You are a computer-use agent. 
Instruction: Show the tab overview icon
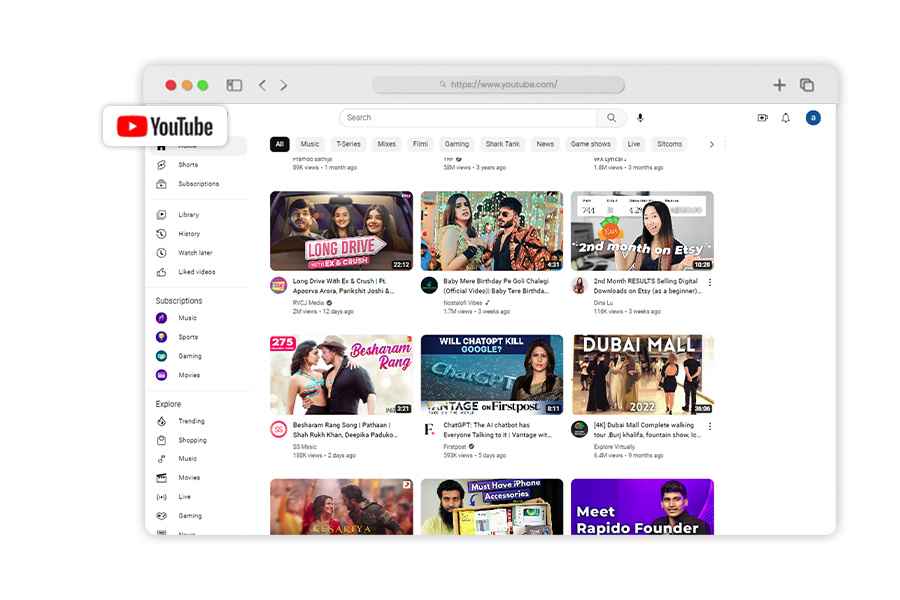coord(806,85)
